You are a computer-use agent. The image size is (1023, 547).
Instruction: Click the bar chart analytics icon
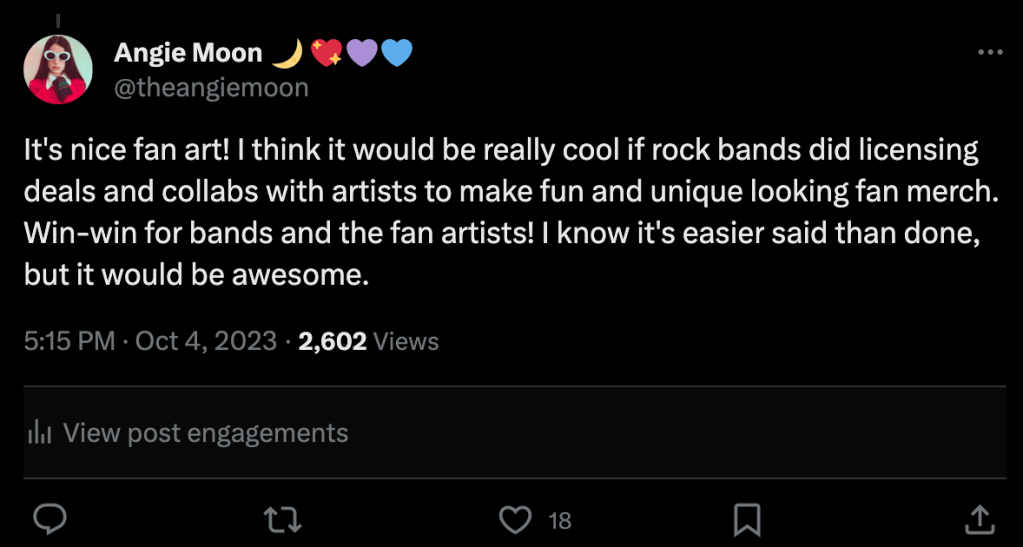[39, 433]
